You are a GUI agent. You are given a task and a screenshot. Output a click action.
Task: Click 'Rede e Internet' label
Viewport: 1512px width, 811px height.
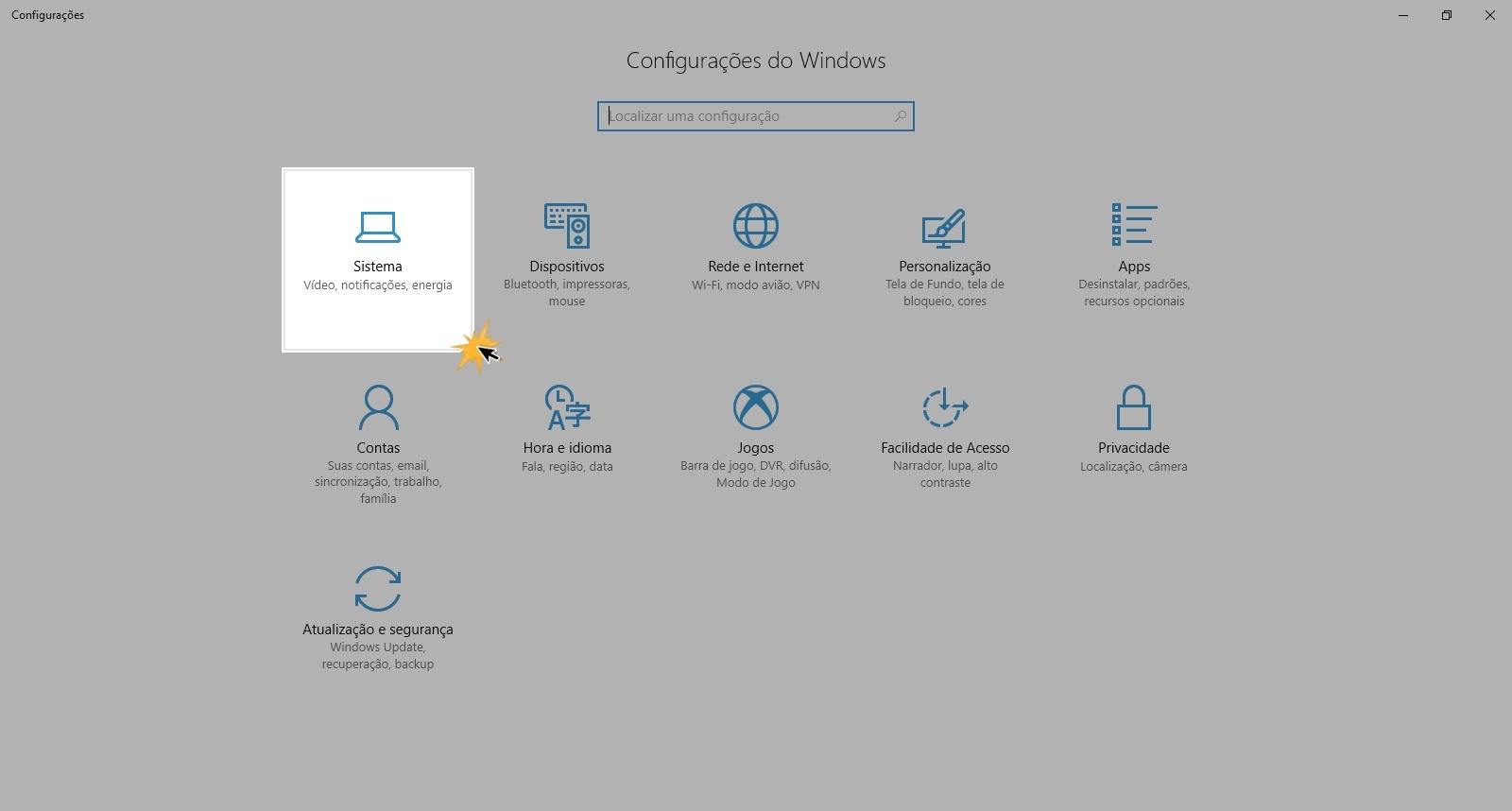(756, 267)
